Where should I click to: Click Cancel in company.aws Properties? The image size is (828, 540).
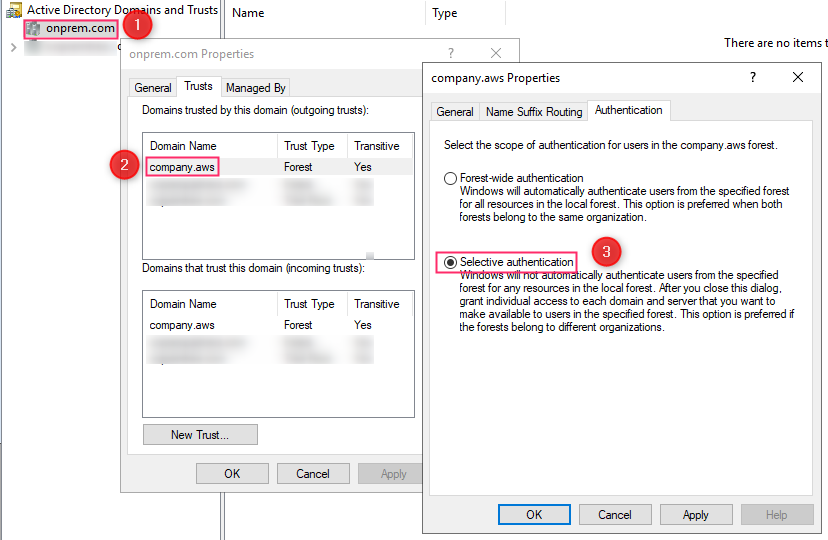[x=615, y=515]
